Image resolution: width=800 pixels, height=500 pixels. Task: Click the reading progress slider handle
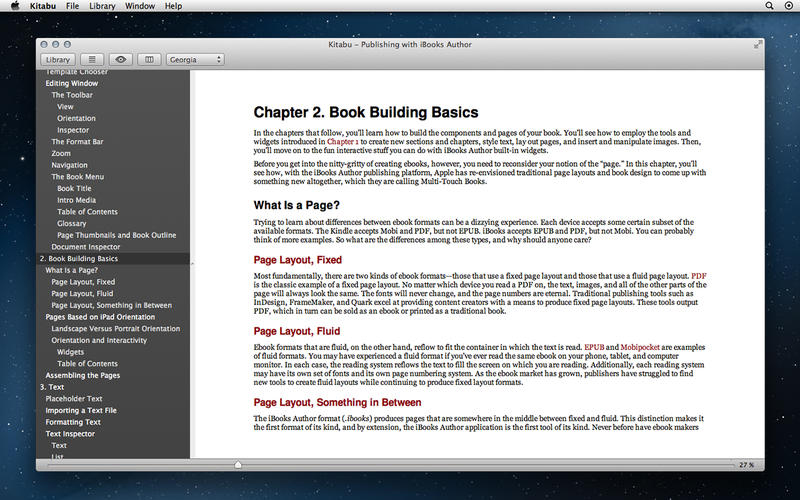(x=238, y=465)
